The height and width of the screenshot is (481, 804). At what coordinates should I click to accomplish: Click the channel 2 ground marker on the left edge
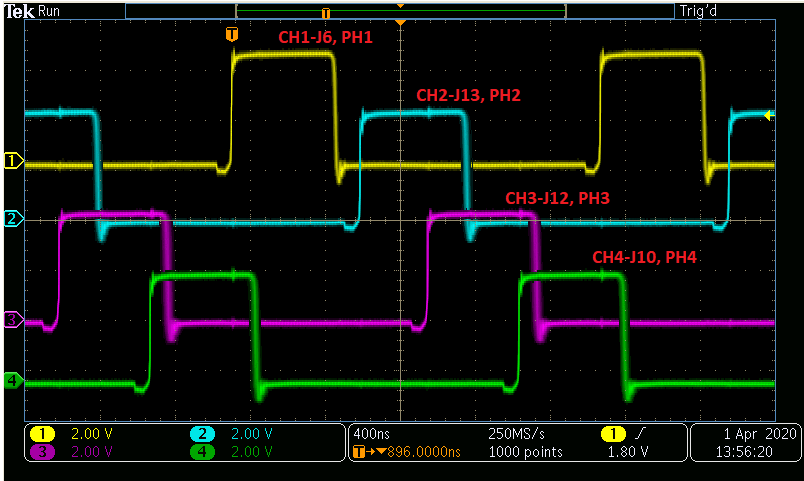pyautogui.click(x=13, y=218)
